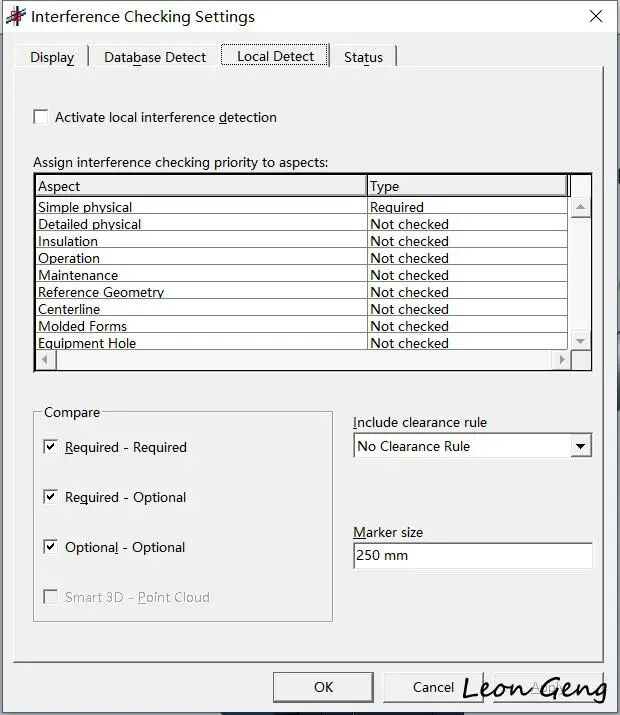Switch to the Database Detect tab
This screenshot has height=715, width=620.
click(x=155, y=57)
